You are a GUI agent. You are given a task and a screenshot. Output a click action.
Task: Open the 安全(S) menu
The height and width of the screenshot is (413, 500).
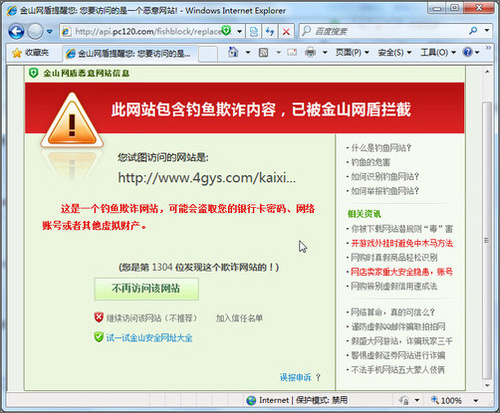click(x=395, y=52)
